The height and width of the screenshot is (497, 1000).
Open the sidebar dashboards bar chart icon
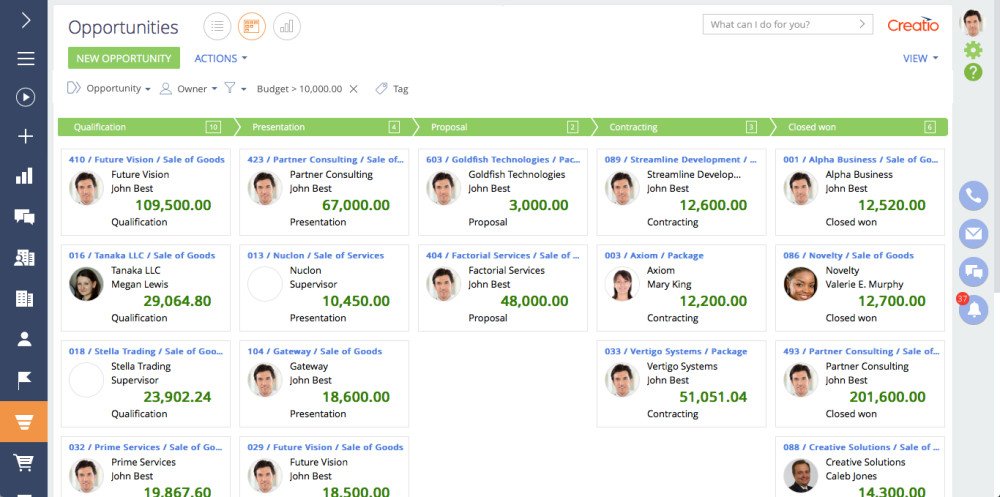[x=24, y=175]
